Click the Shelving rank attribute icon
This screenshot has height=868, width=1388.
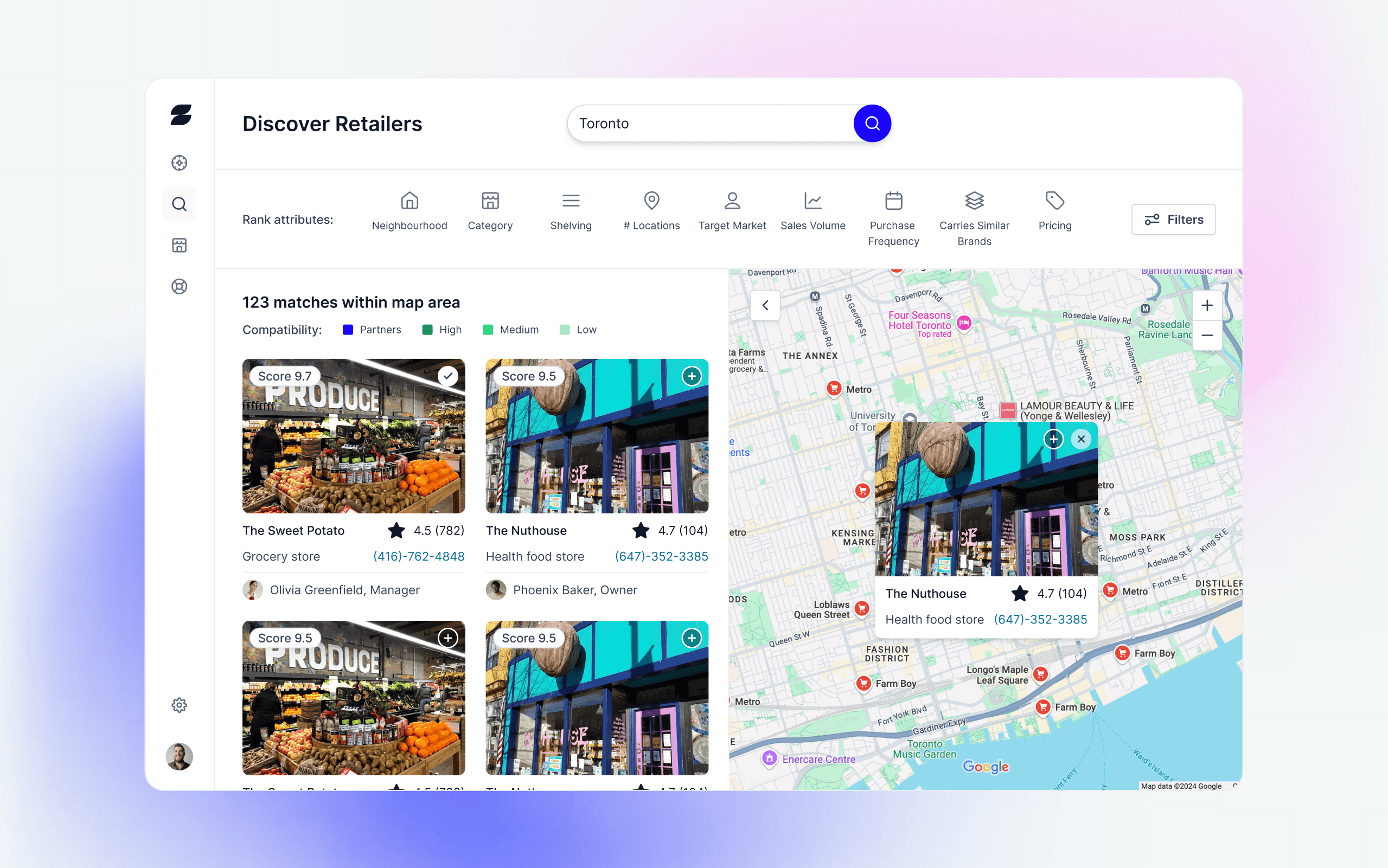pos(571,200)
